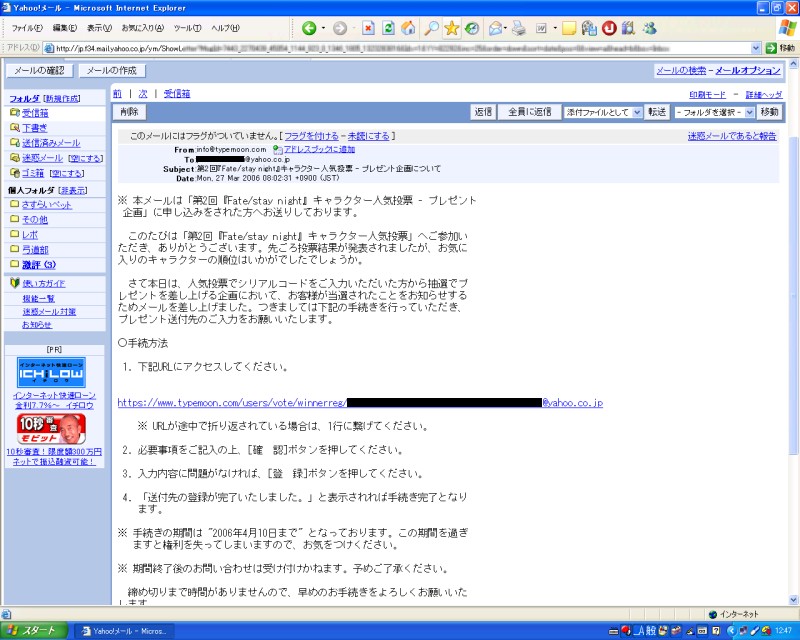Click the IME help question mark icon
This screenshot has height=640, width=800.
point(716,631)
